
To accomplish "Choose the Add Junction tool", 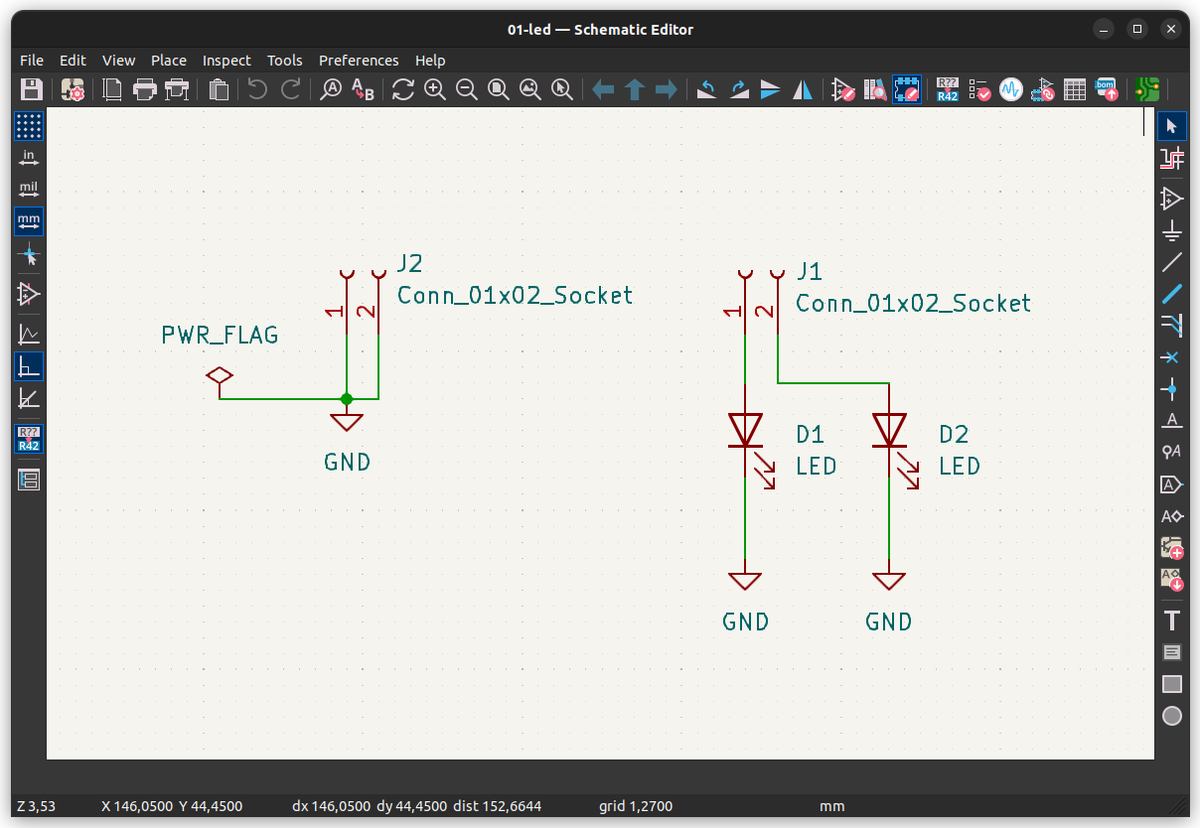I will point(1172,389).
